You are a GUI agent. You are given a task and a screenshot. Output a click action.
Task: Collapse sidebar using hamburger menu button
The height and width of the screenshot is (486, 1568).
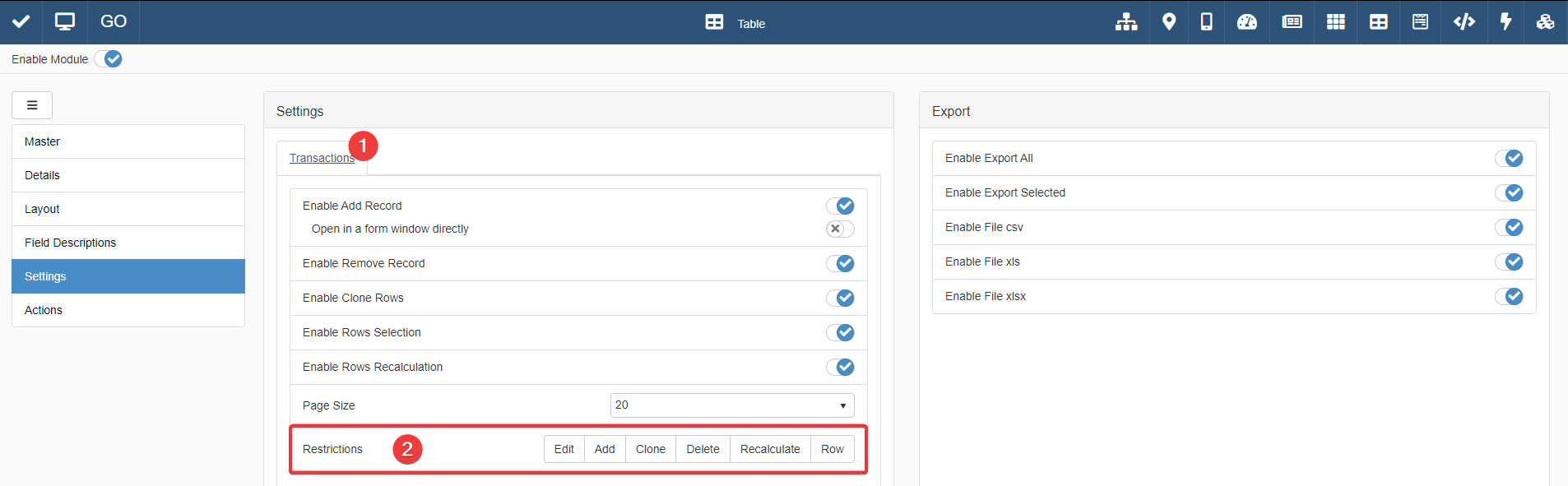(x=32, y=105)
